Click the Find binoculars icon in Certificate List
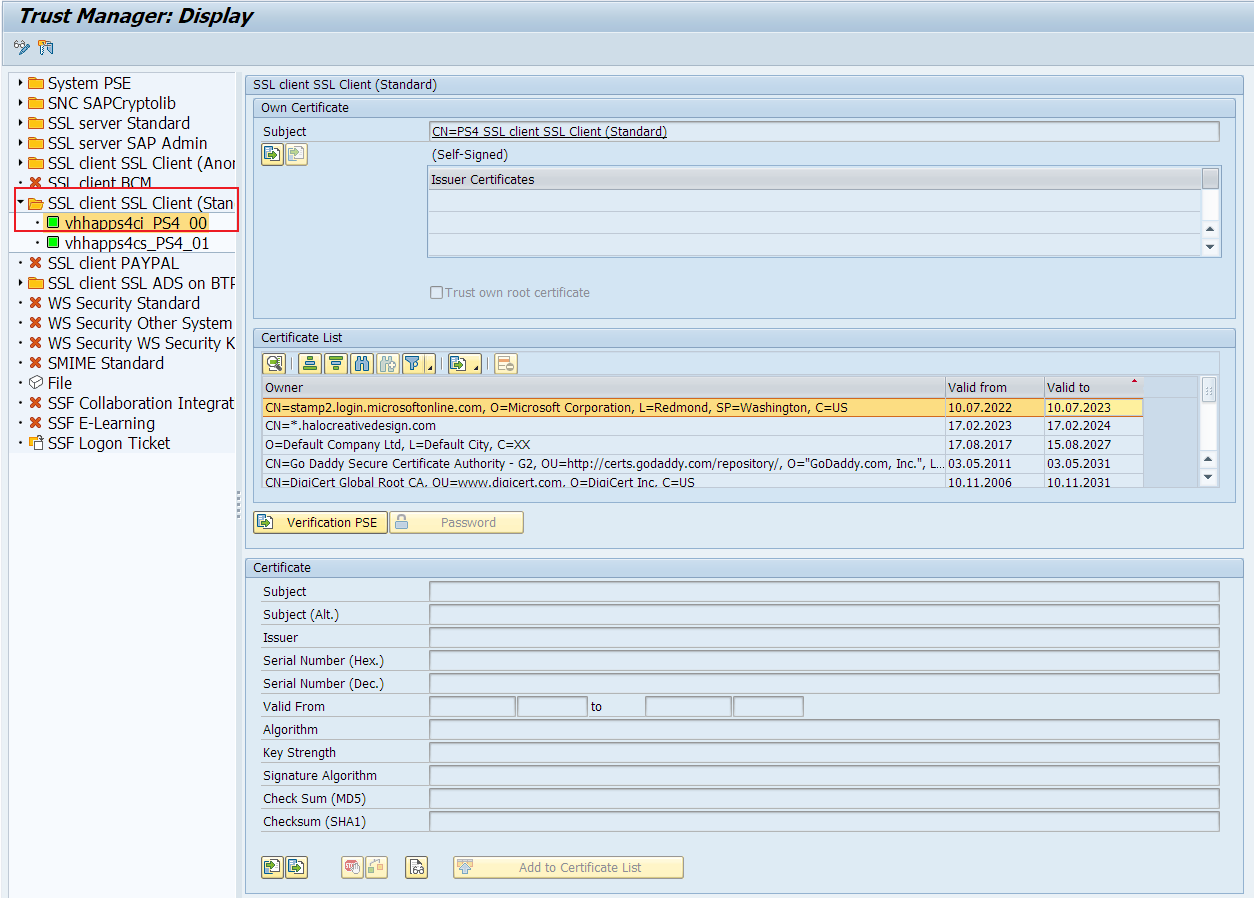Viewport: 1254px width, 898px height. pos(362,363)
